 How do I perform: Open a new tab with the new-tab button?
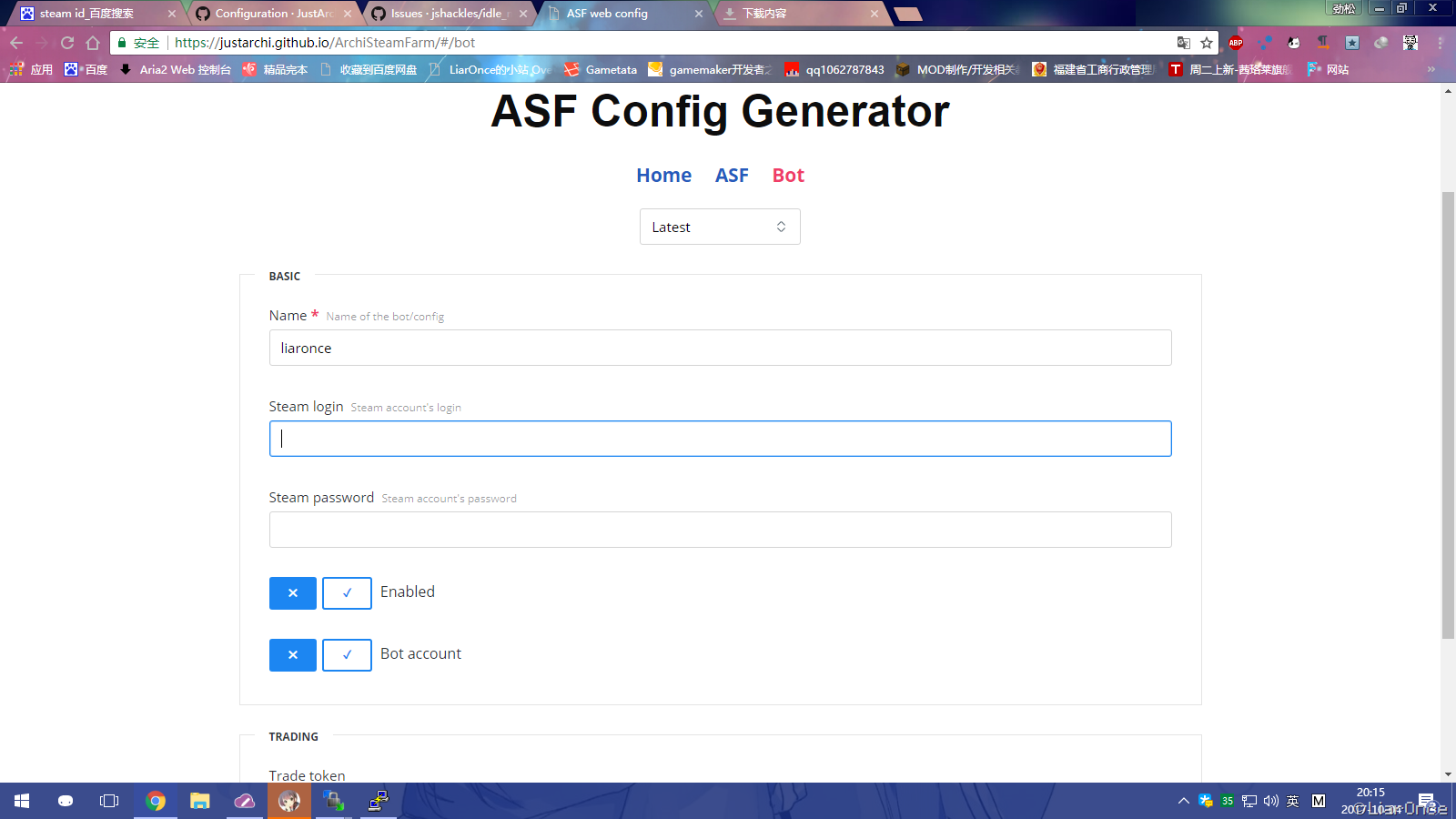pyautogui.click(x=908, y=14)
